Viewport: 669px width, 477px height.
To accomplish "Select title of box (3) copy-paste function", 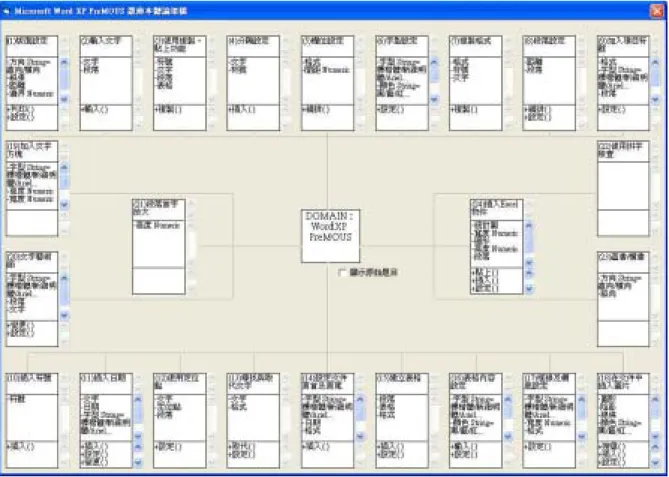I will click(x=179, y=45).
